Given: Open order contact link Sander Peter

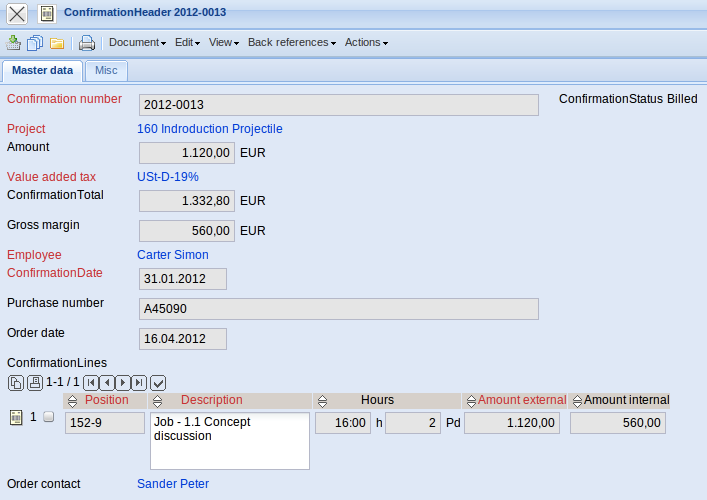Looking at the screenshot, I should point(173,484).
